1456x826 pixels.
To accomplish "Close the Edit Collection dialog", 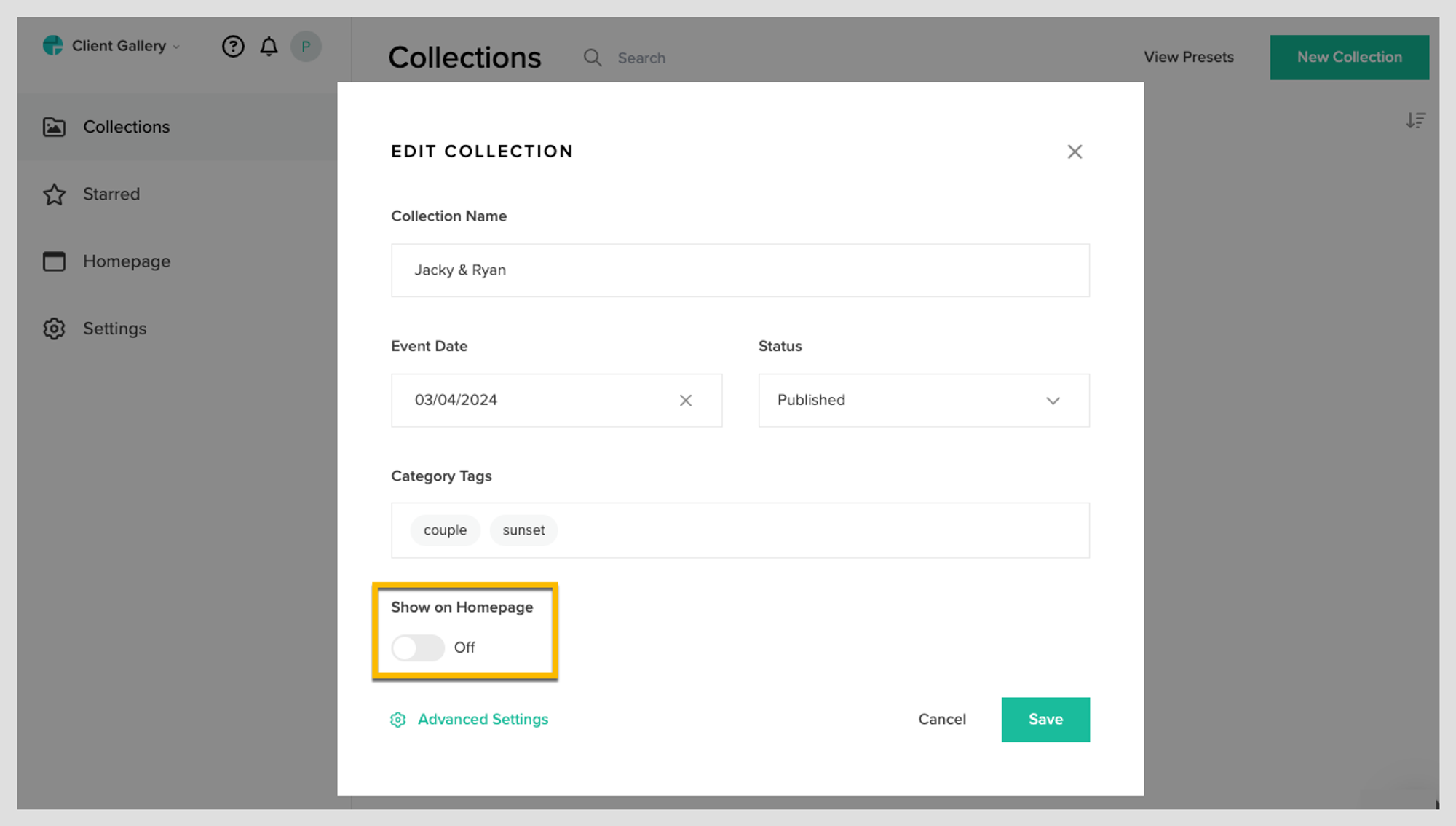I will (1075, 152).
